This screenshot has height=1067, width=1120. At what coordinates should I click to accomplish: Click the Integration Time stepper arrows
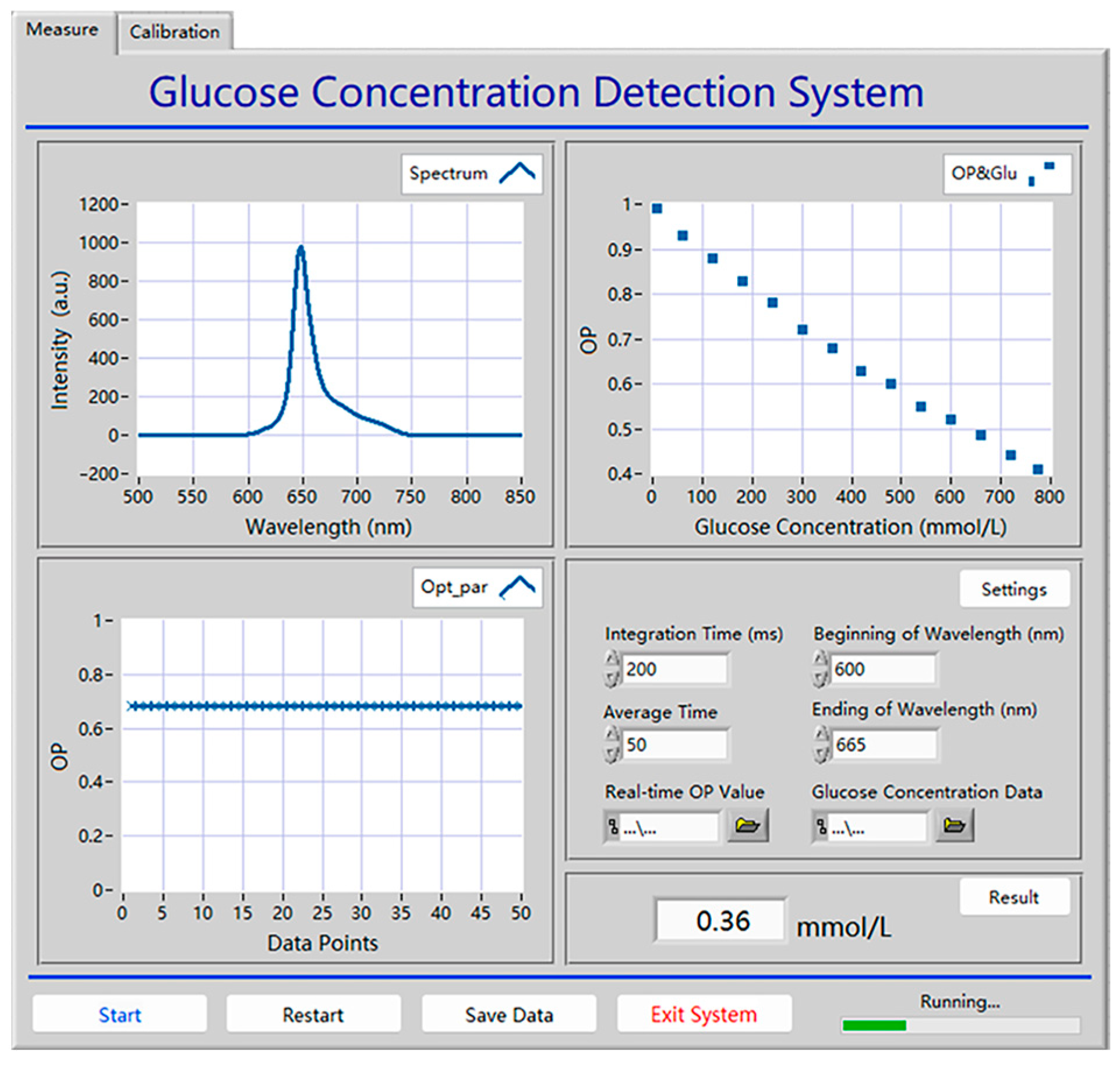pos(612,668)
